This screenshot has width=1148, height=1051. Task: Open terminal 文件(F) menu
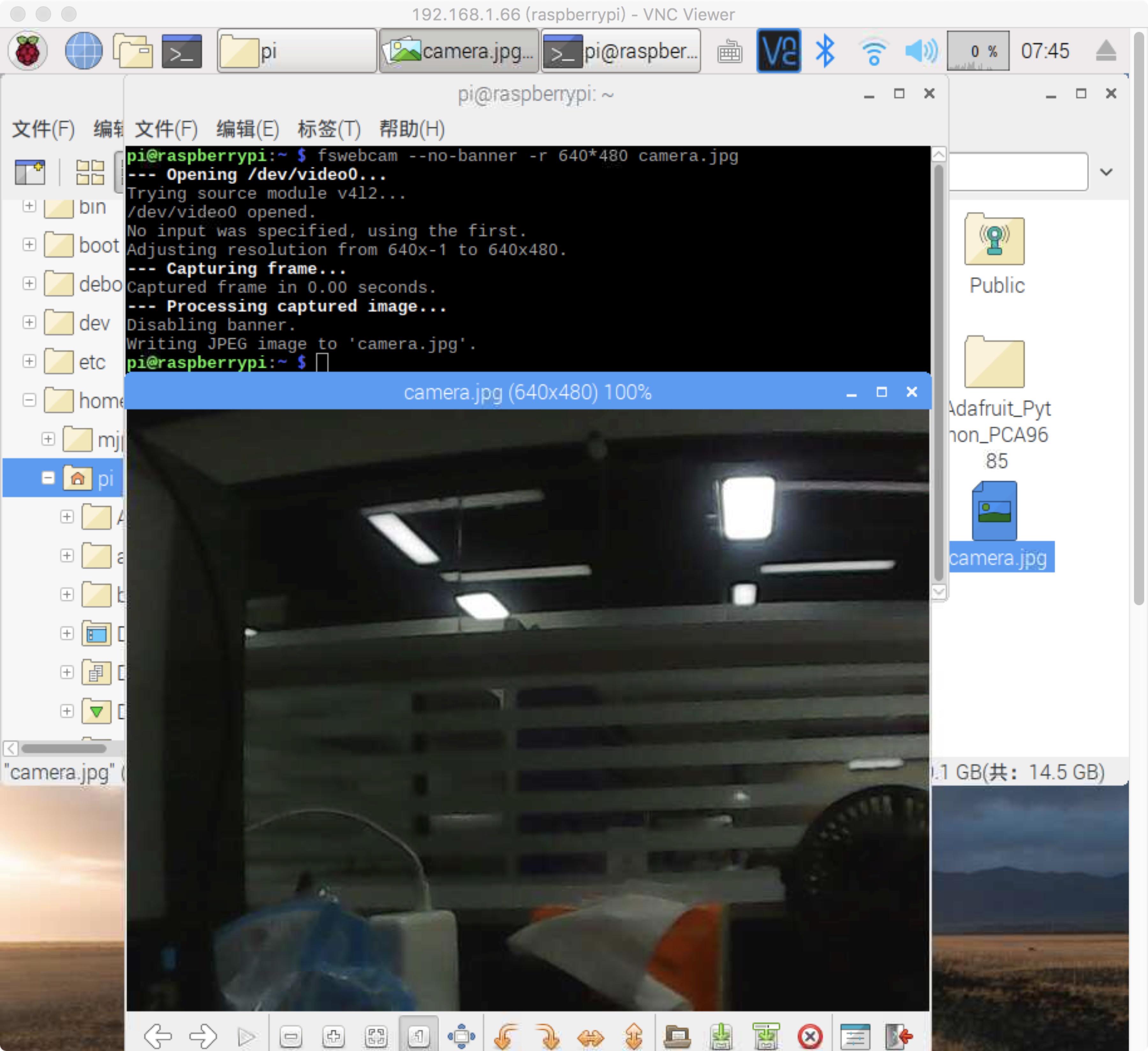[x=166, y=129]
